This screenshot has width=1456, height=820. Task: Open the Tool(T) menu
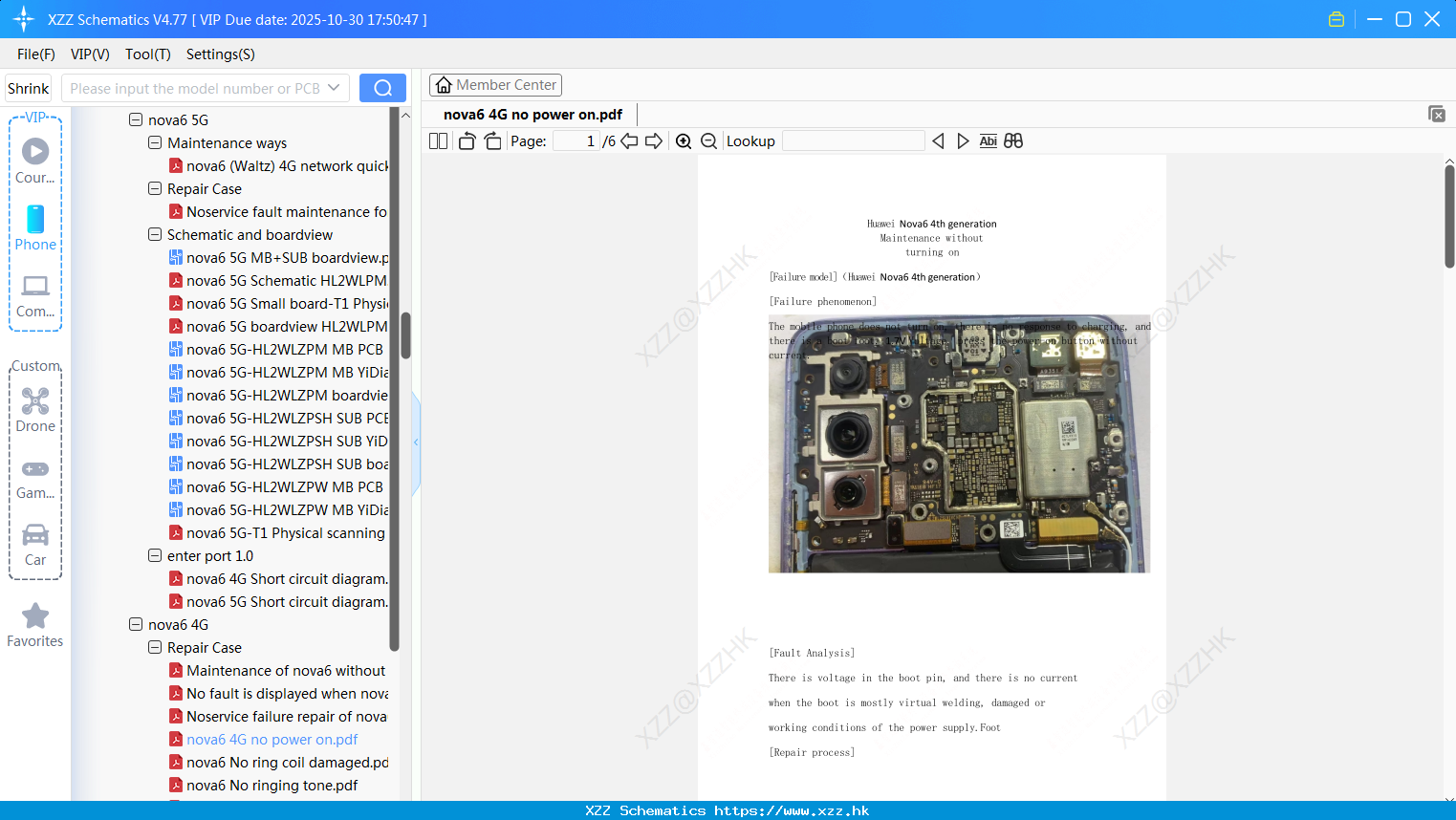tap(148, 54)
